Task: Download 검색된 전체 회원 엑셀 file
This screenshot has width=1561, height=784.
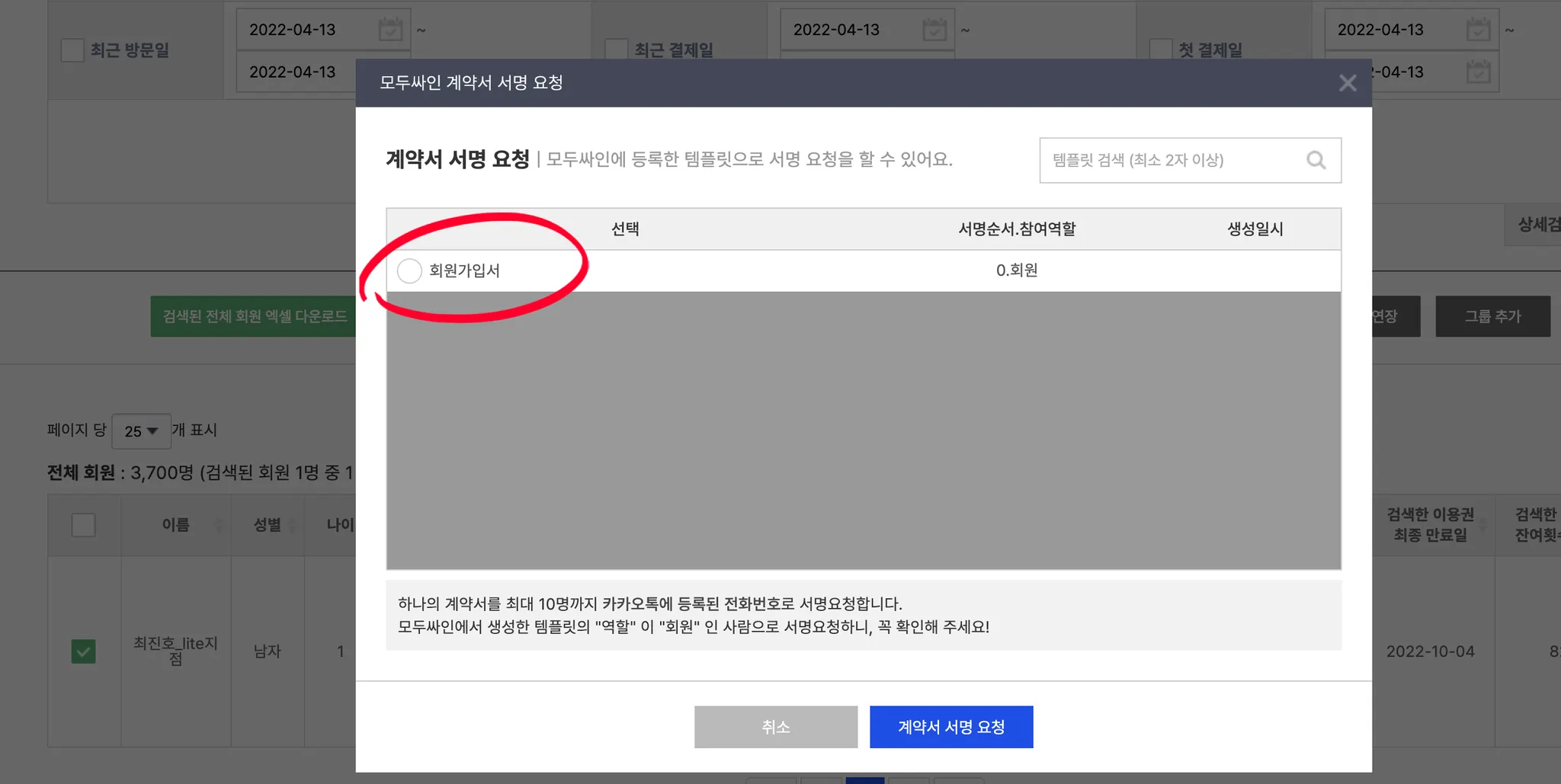Action: (255, 316)
